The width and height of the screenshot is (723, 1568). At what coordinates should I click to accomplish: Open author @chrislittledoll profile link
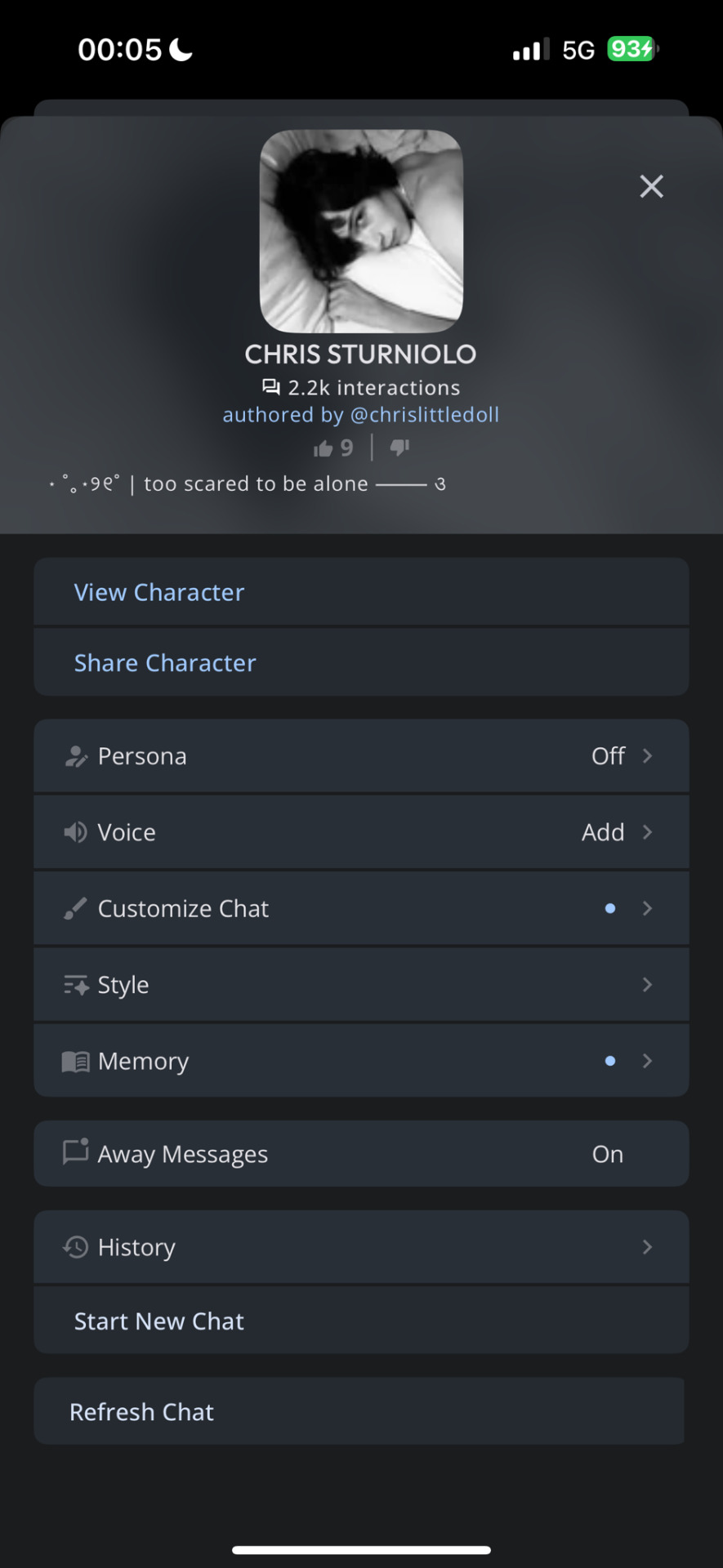coord(424,415)
